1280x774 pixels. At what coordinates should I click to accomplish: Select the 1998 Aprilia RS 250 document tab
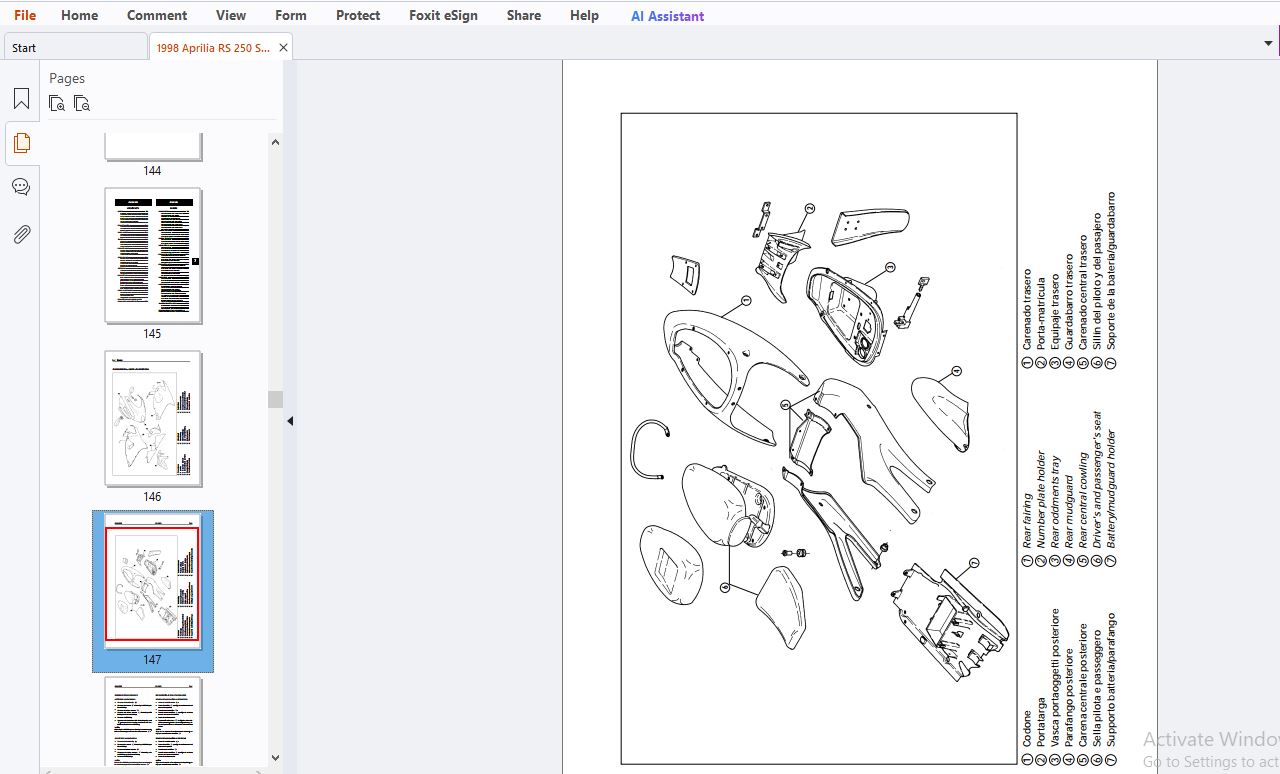pos(213,47)
